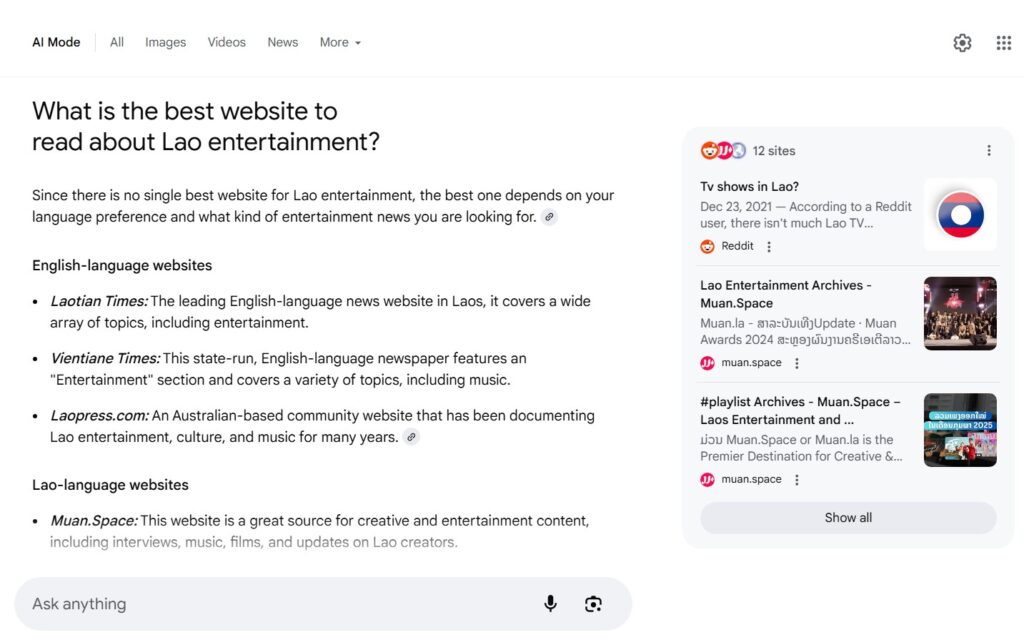Image resolution: width=1024 pixels, height=640 pixels.
Task: Open more options beside Reddit source
Action: pyautogui.click(x=769, y=246)
